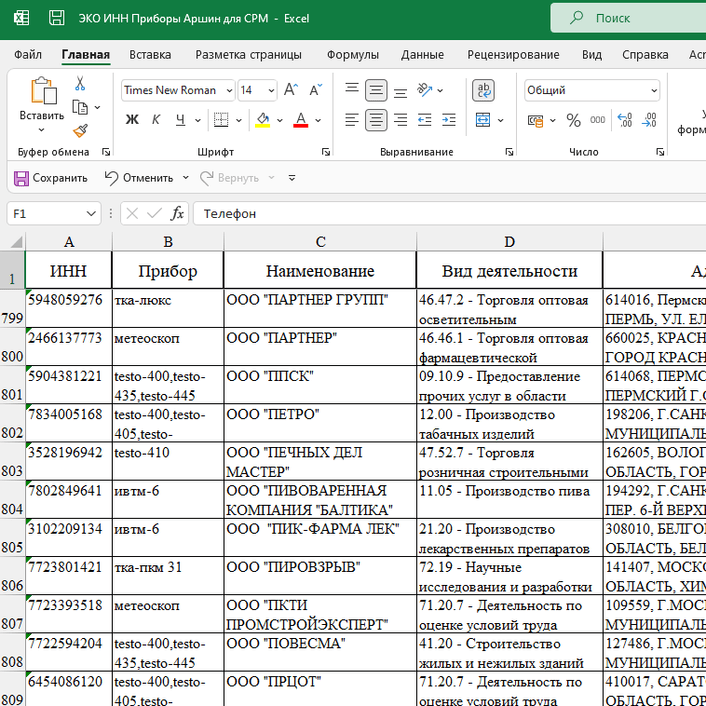Decrease decimal places
The image size is (706, 706).
pyautogui.click(x=649, y=120)
